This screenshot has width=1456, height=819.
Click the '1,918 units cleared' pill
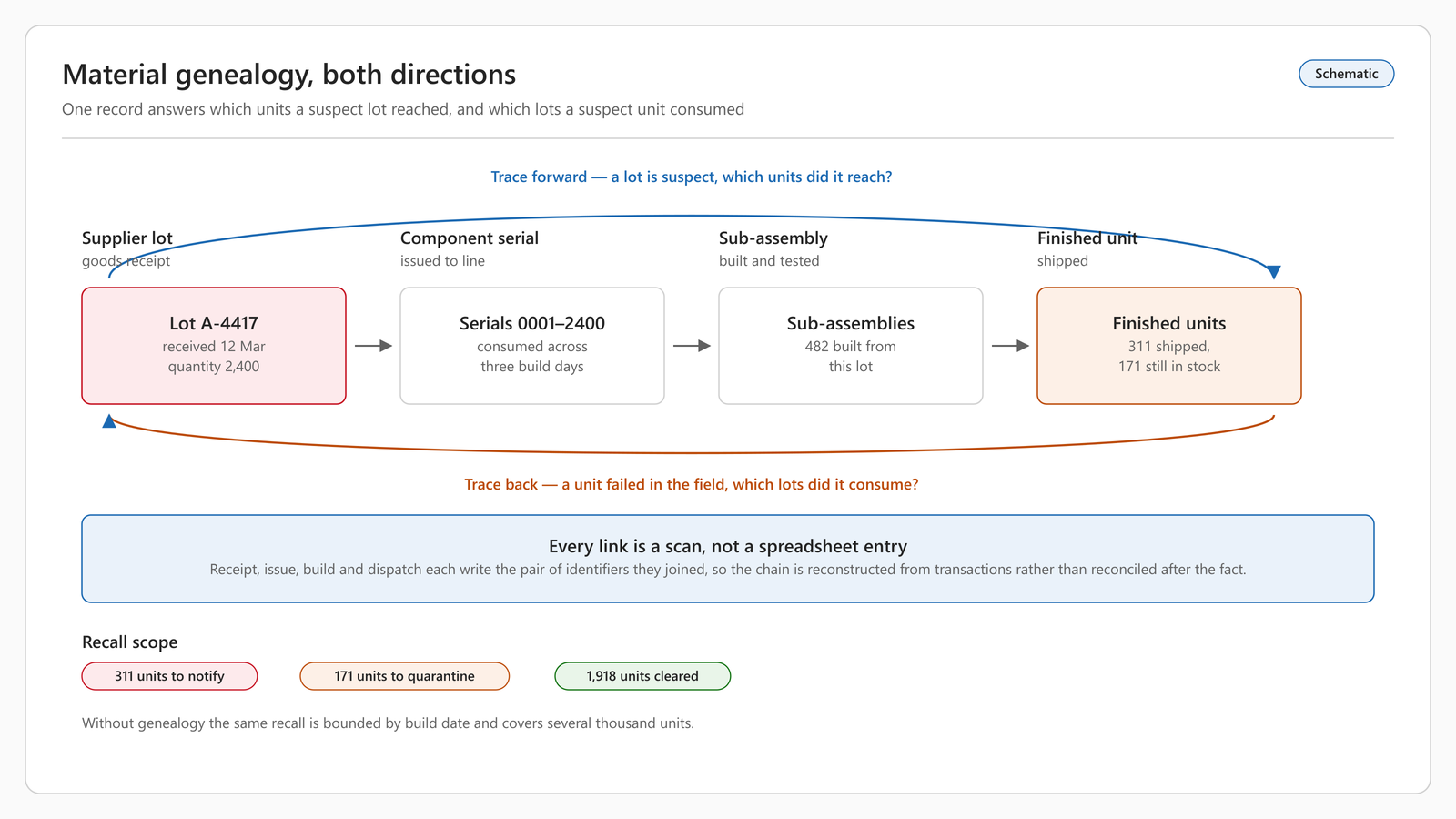642,676
